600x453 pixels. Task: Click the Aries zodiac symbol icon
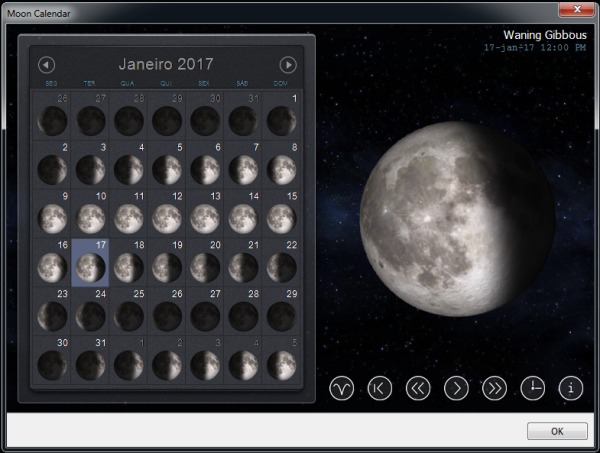[342, 389]
